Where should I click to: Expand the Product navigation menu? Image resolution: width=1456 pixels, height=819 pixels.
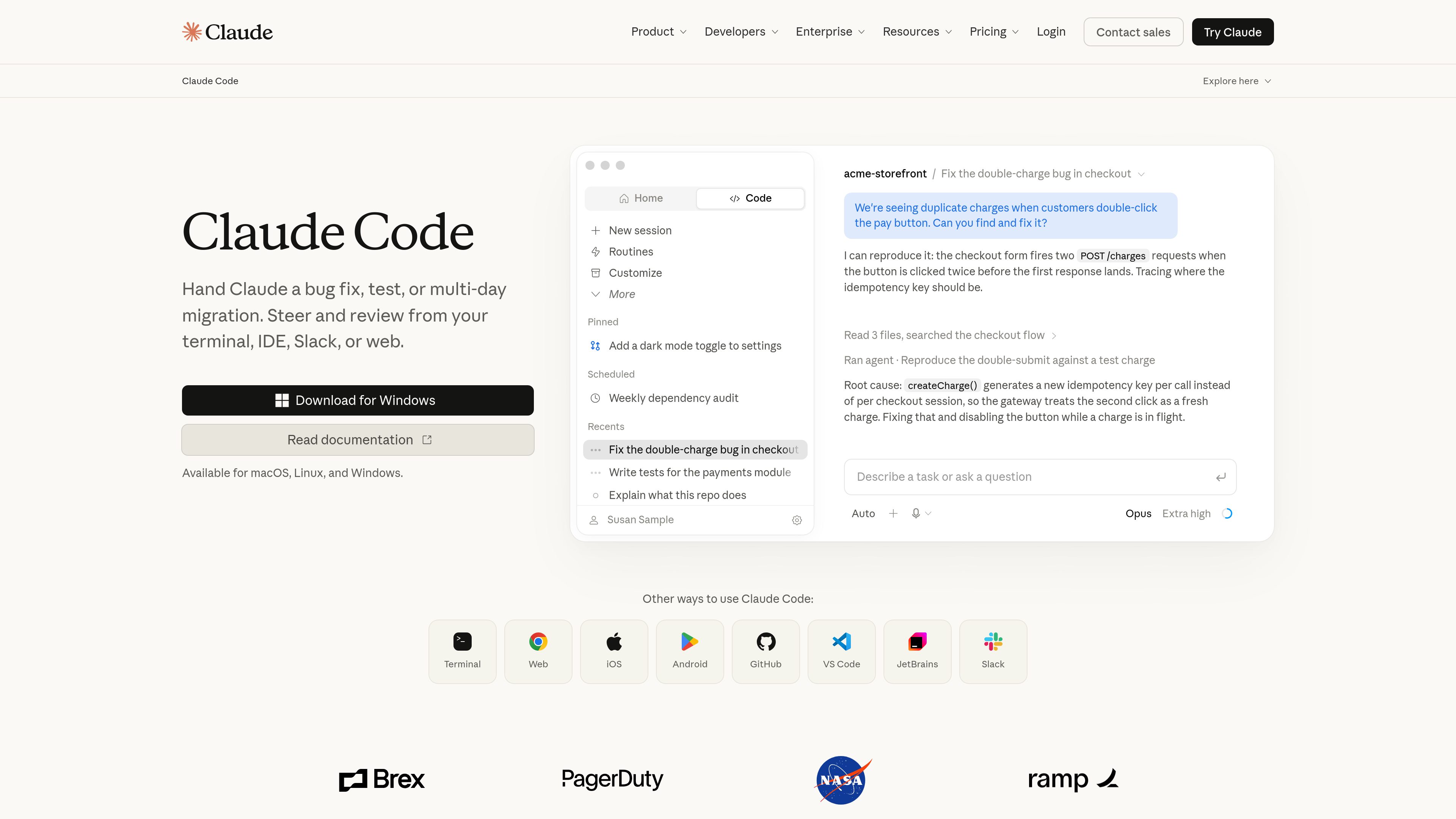point(659,31)
